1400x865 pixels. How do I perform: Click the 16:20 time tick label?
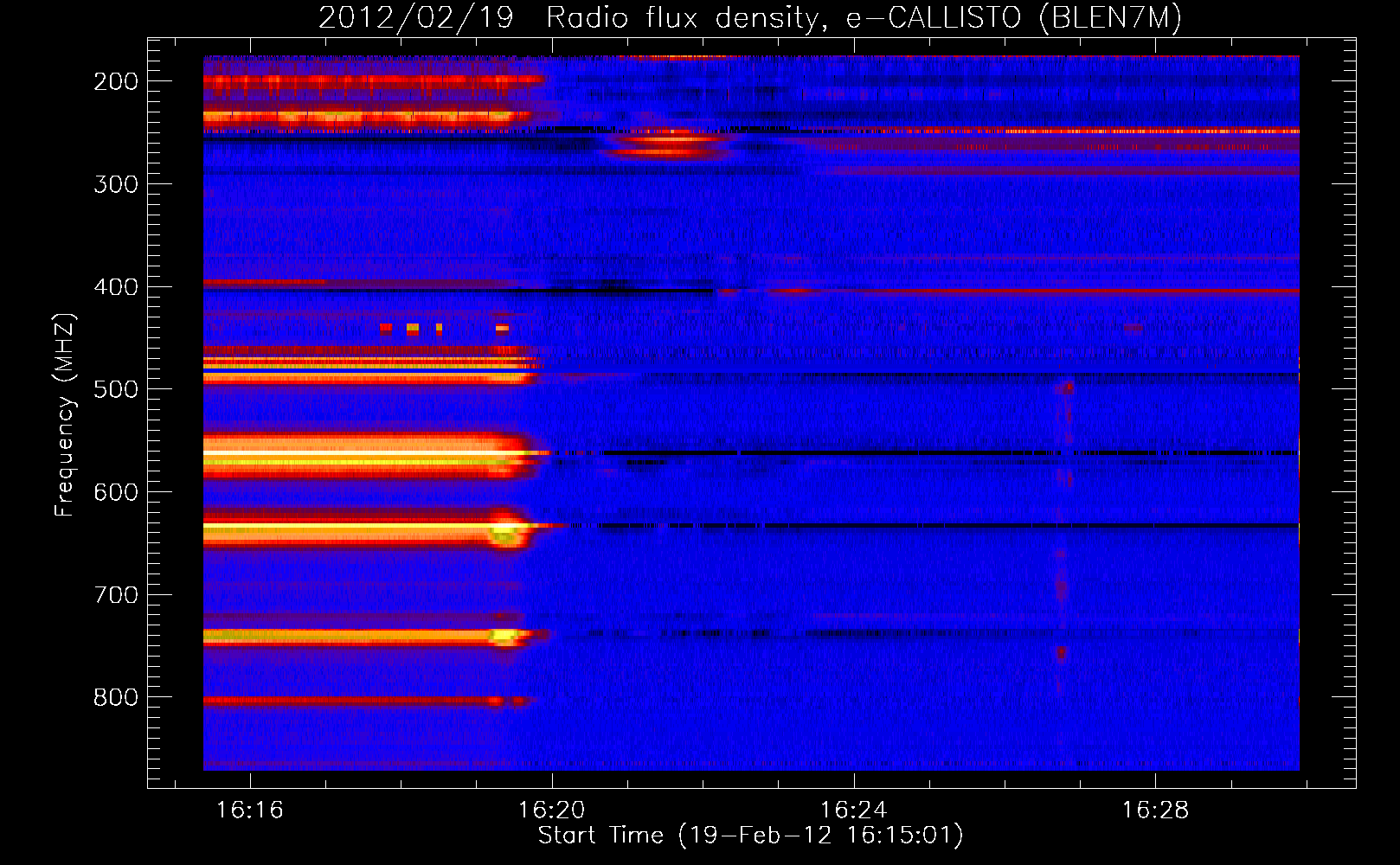coord(552,811)
